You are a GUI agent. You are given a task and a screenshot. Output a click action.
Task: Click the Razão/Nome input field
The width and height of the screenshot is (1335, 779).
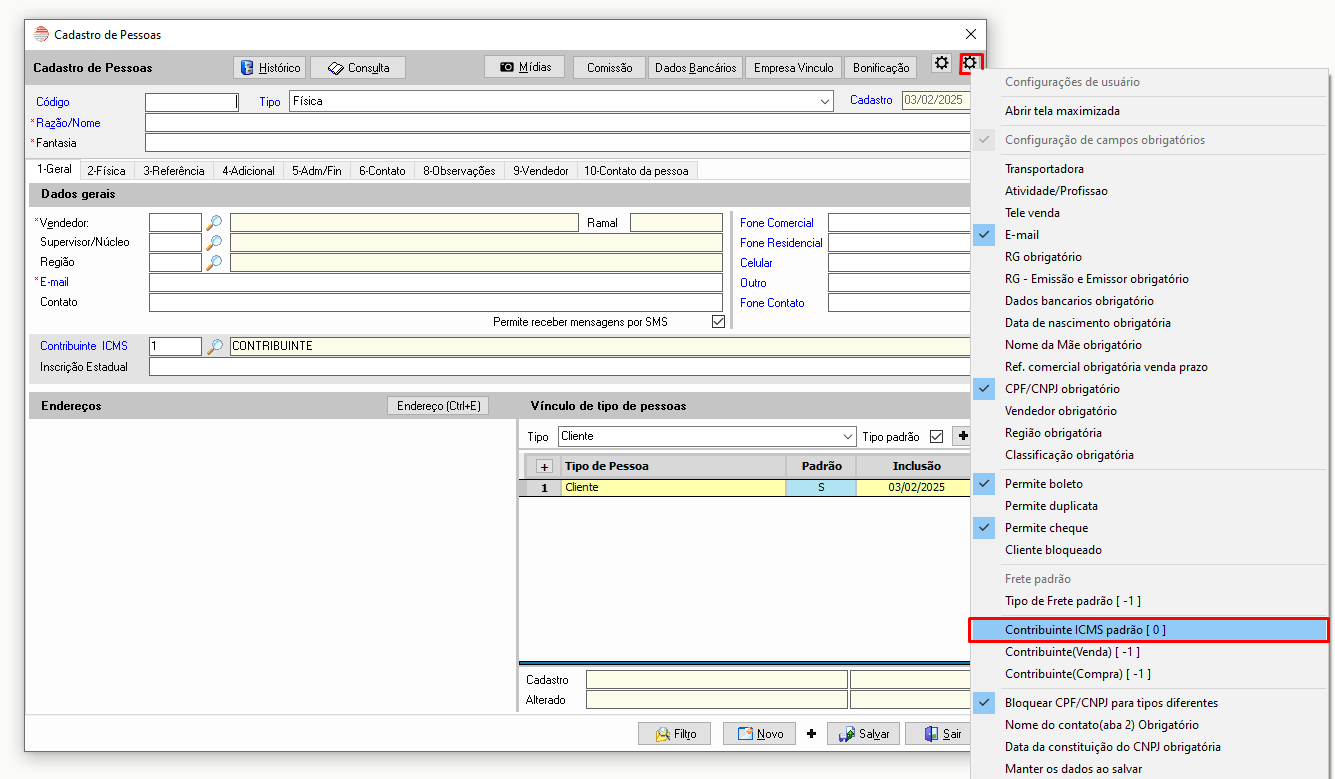click(559, 123)
